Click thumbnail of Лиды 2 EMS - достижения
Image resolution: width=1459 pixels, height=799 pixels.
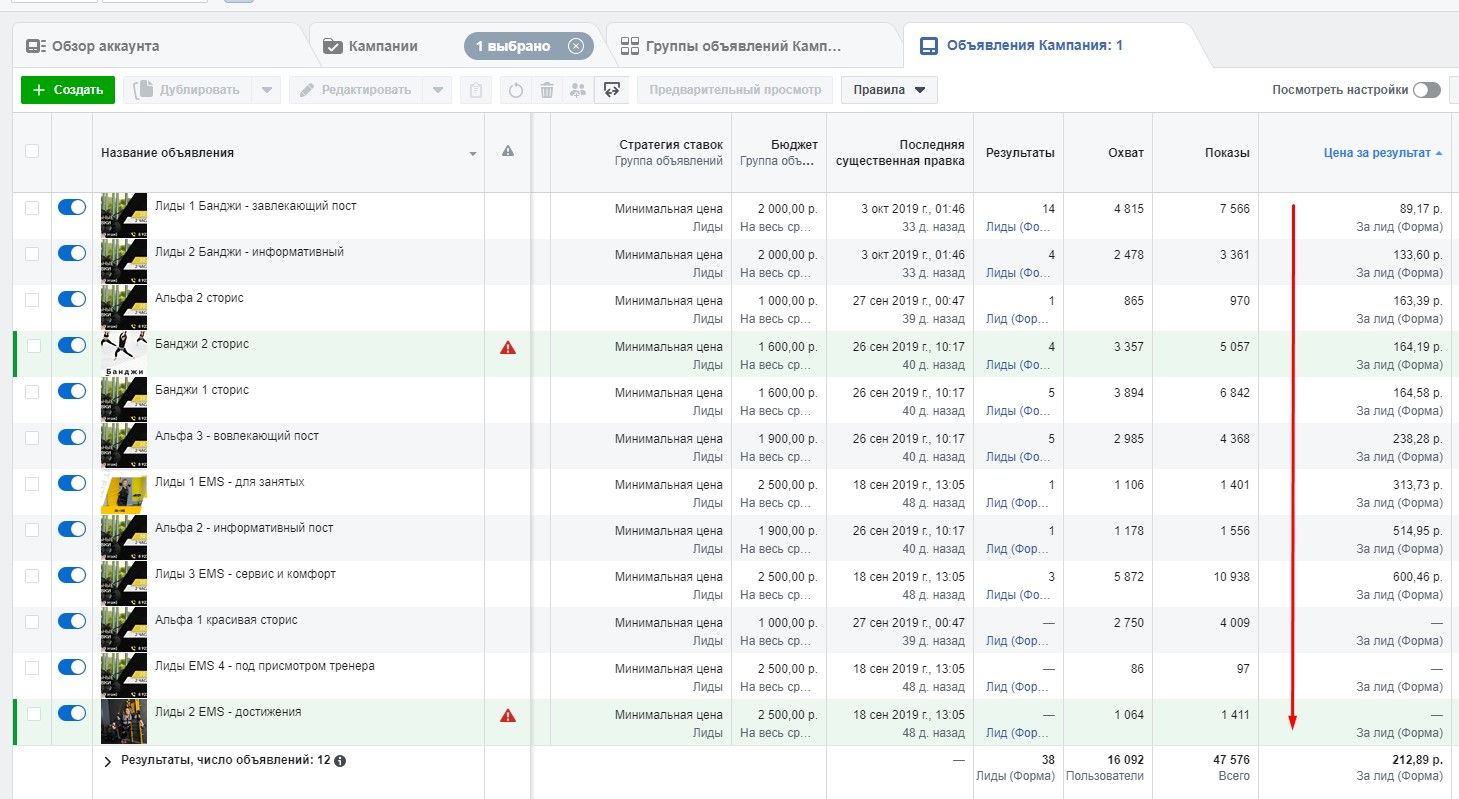click(124, 722)
